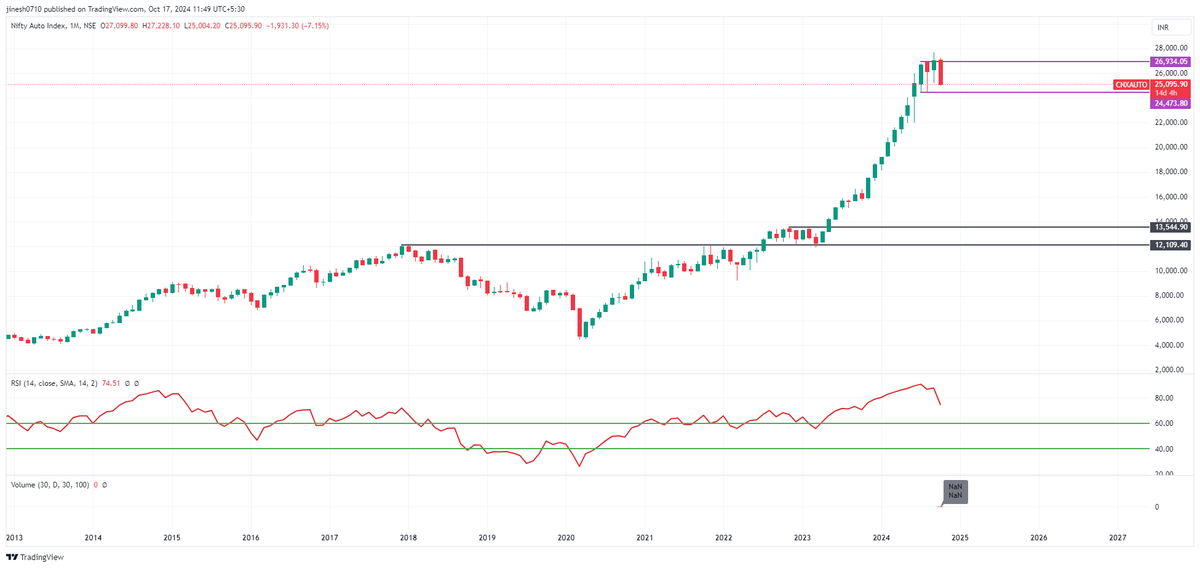Click the 40.00 RSI axis tick
The width and height of the screenshot is (1200, 568).
pyautogui.click(x=1163, y=449)
